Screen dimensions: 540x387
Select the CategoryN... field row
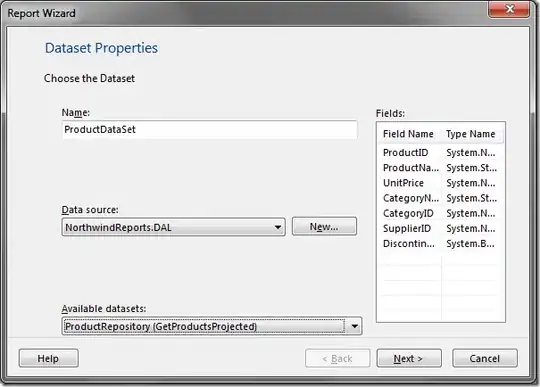(x=440, y=198)
